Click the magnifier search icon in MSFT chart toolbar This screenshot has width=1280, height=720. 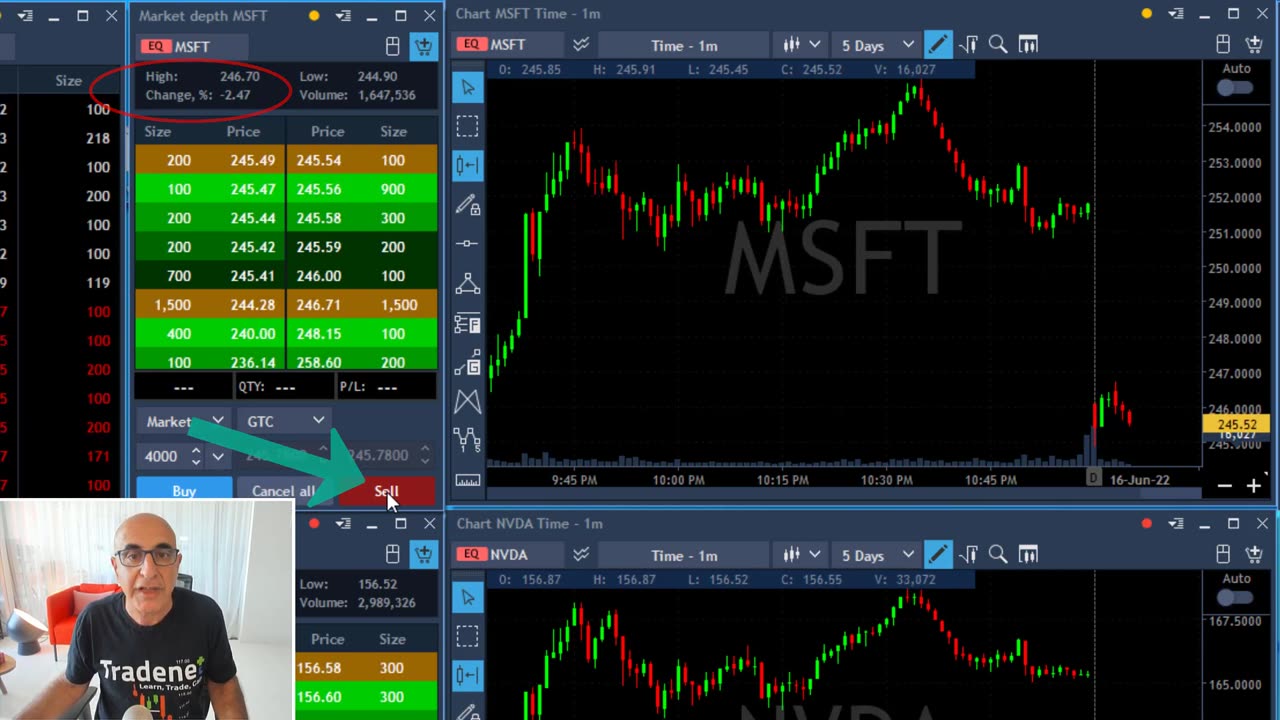point(998,44)
